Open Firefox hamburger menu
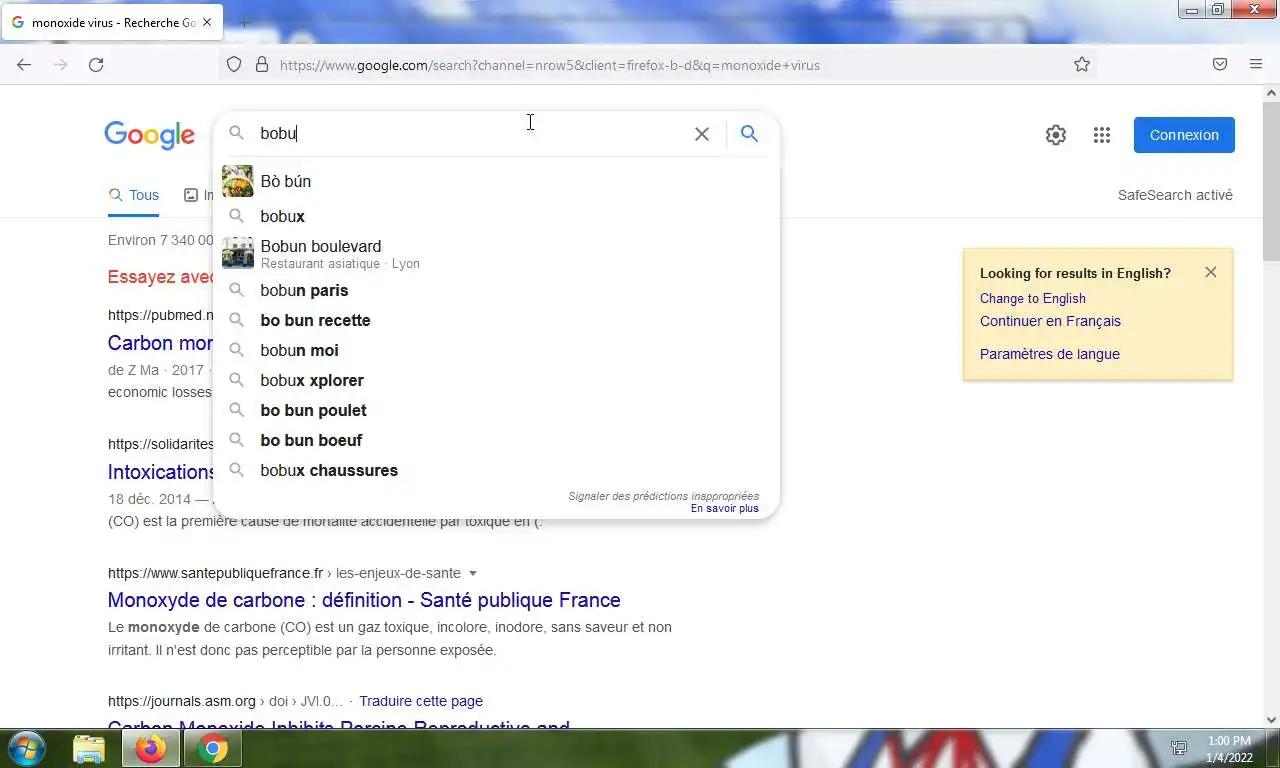 (1256, 65)
